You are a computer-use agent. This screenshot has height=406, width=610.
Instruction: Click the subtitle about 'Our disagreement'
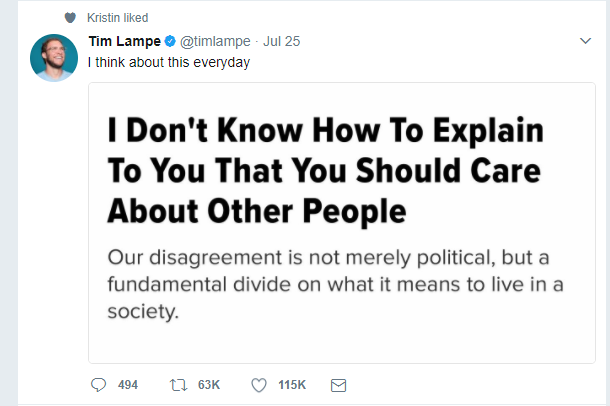333,281
